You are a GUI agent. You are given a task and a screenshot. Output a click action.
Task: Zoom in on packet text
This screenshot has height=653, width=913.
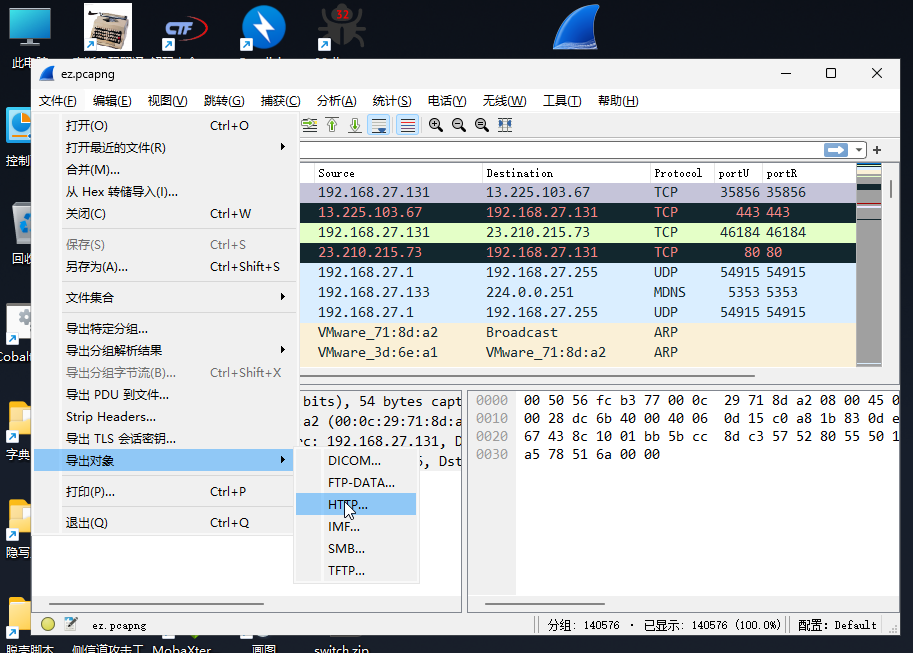[436, 125]
